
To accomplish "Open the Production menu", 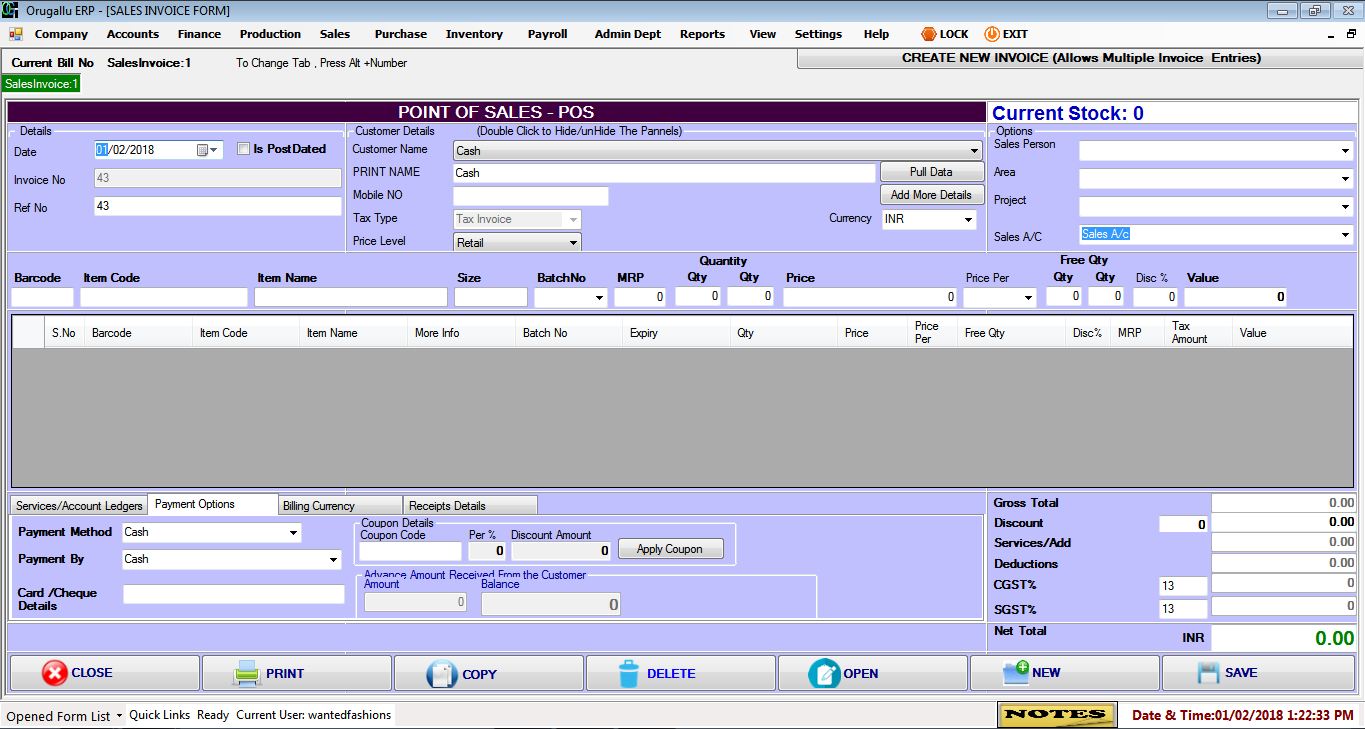I will coord(270,34).
